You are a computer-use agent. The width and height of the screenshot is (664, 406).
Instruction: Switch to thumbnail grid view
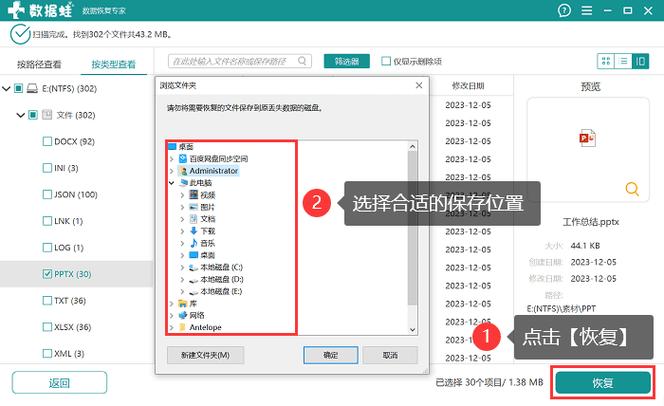pos(606,61)
